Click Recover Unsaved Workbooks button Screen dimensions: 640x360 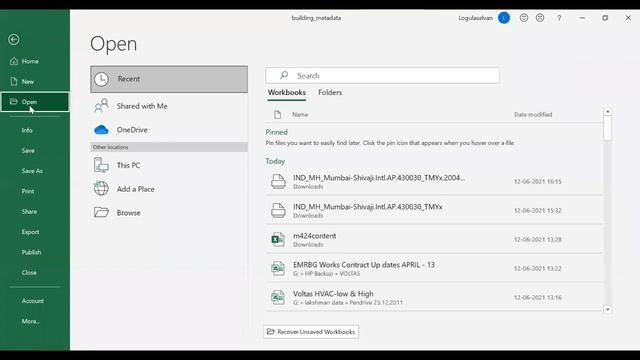311,332
